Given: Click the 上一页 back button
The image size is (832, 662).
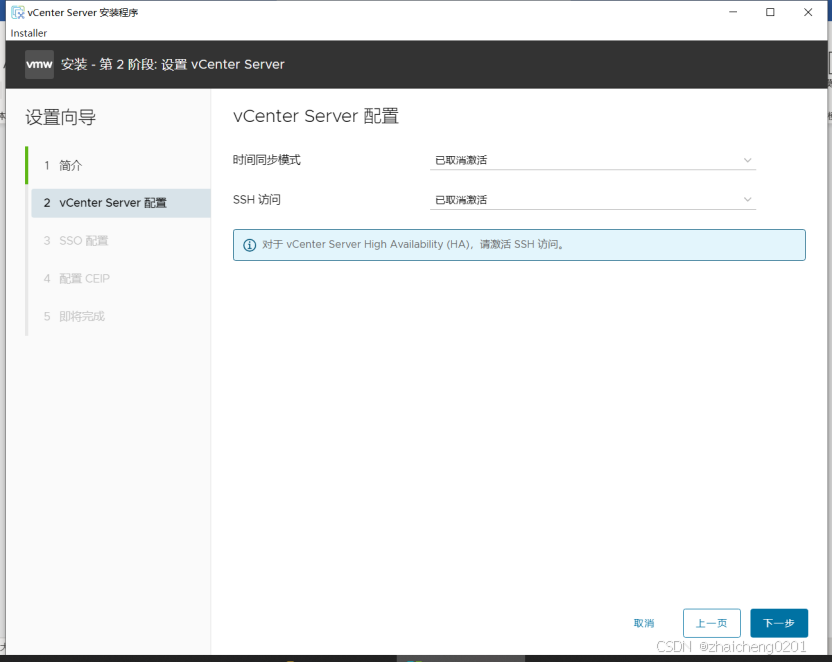Looking at the screenshot, I should point(712,623).
